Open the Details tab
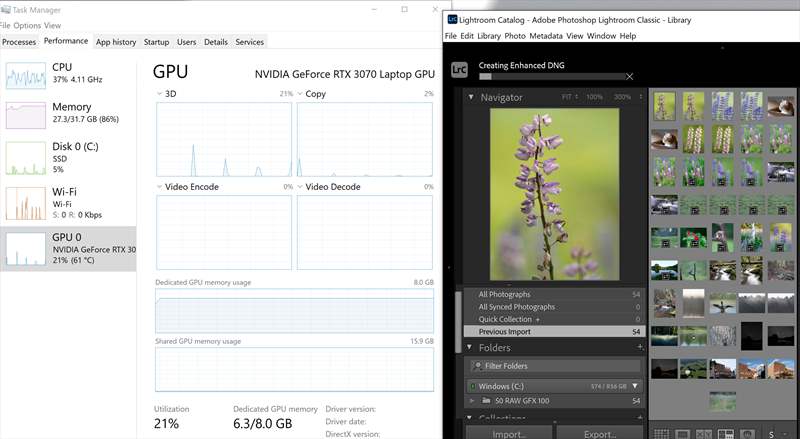 [216, 42]
